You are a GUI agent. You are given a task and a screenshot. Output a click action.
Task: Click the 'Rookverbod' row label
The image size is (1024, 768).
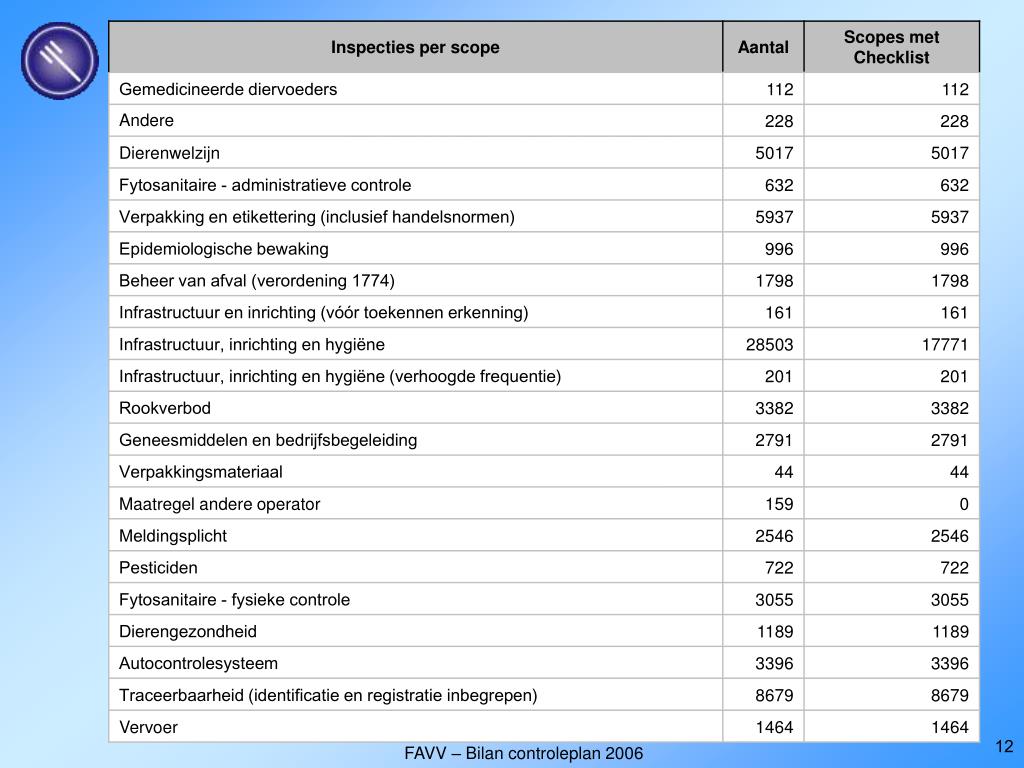[x=165, y=408]
